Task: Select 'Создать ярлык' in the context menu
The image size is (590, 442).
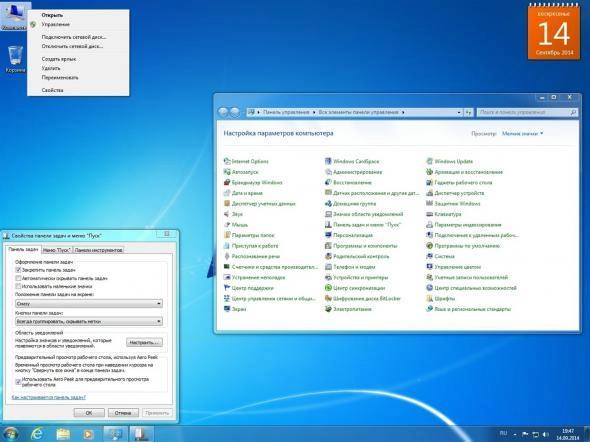Action: [x=79, y=59]
